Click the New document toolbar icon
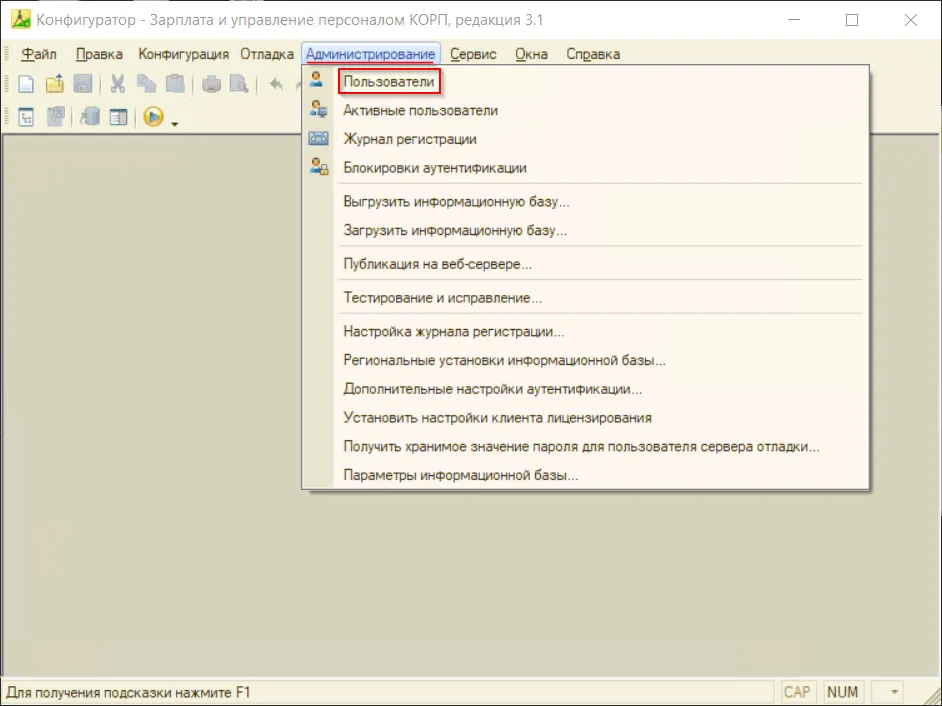This screenshot has height=706, width=942. point(27,84)
